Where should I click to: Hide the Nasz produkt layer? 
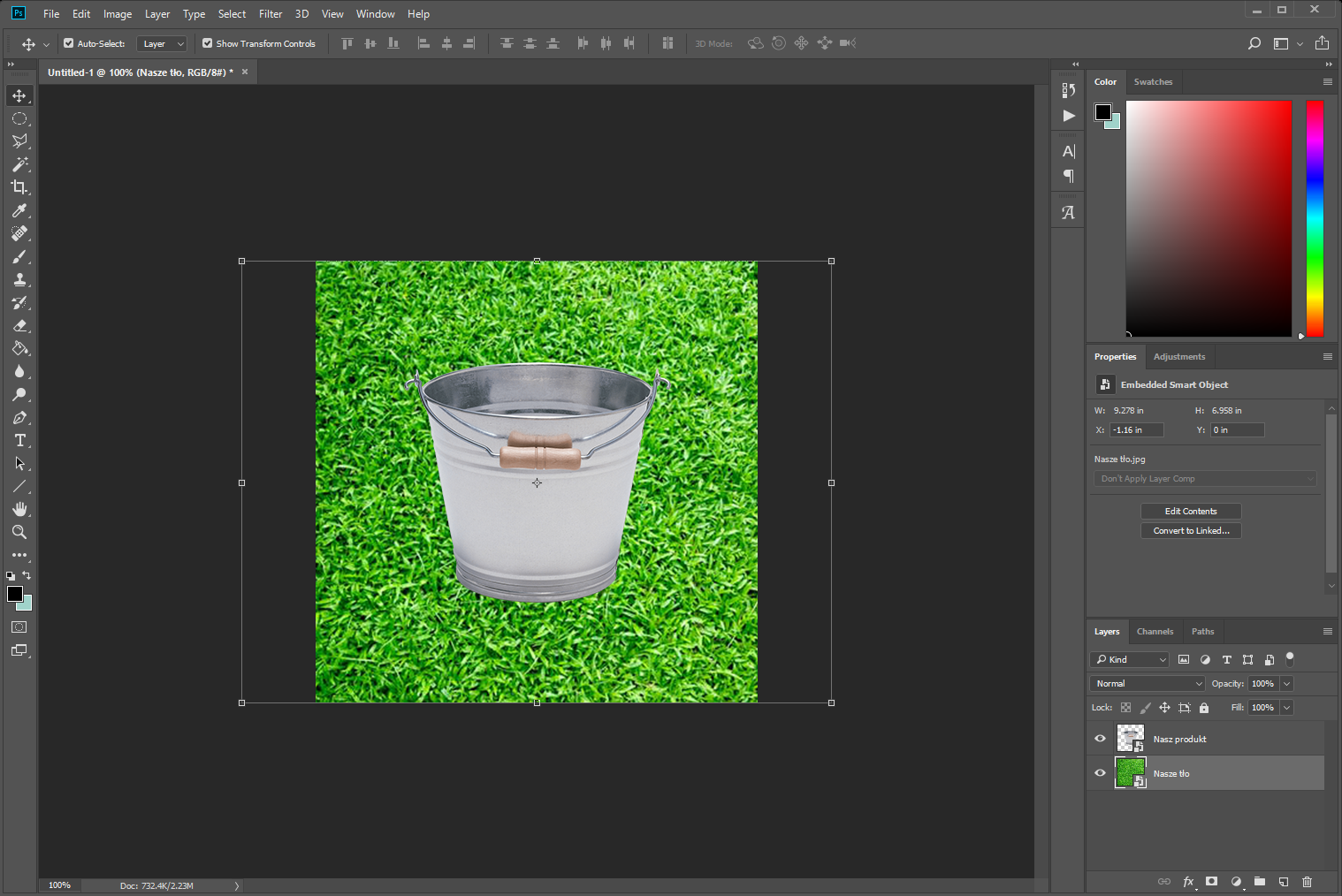tap(1101, 739)
